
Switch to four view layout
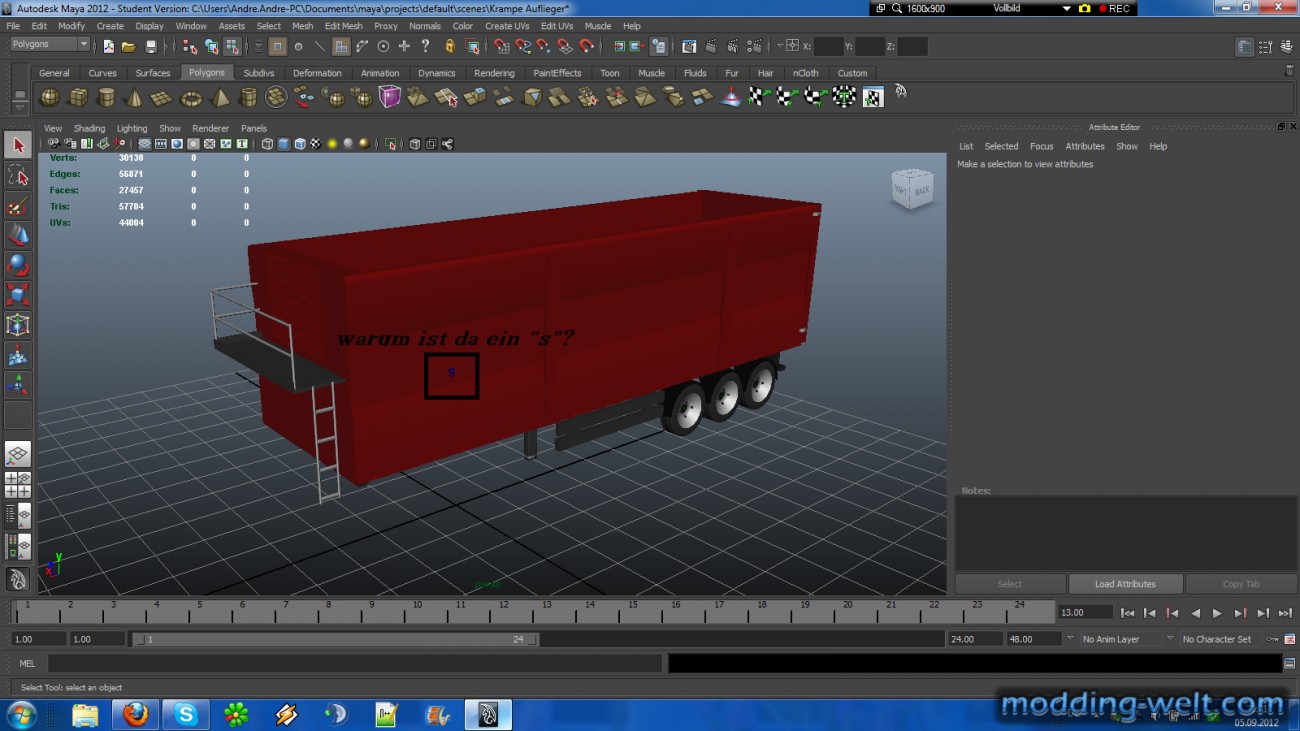tap(18, 485)
